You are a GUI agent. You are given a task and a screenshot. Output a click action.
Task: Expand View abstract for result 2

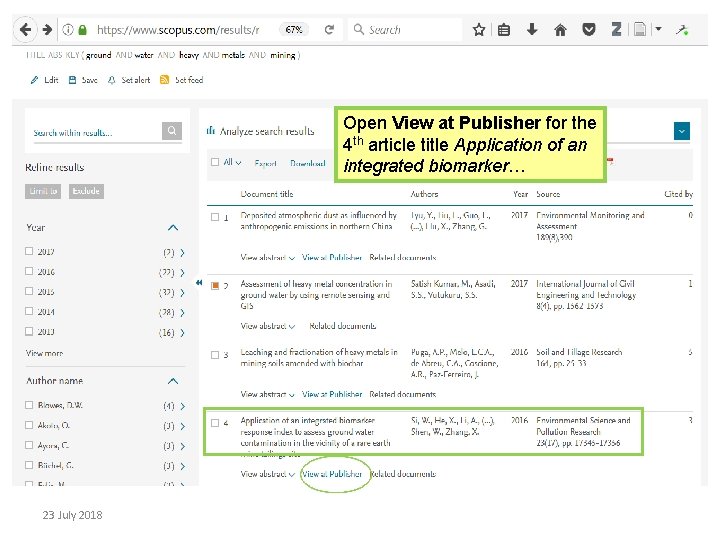[x=268, y=326]
